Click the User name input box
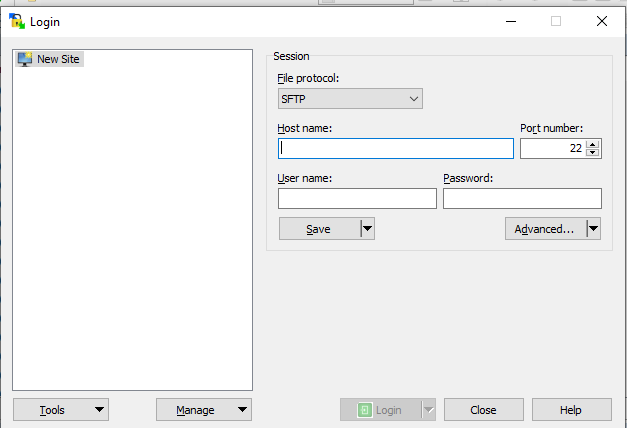This screenshot has width=627, height=428. [x=357, y=198]
